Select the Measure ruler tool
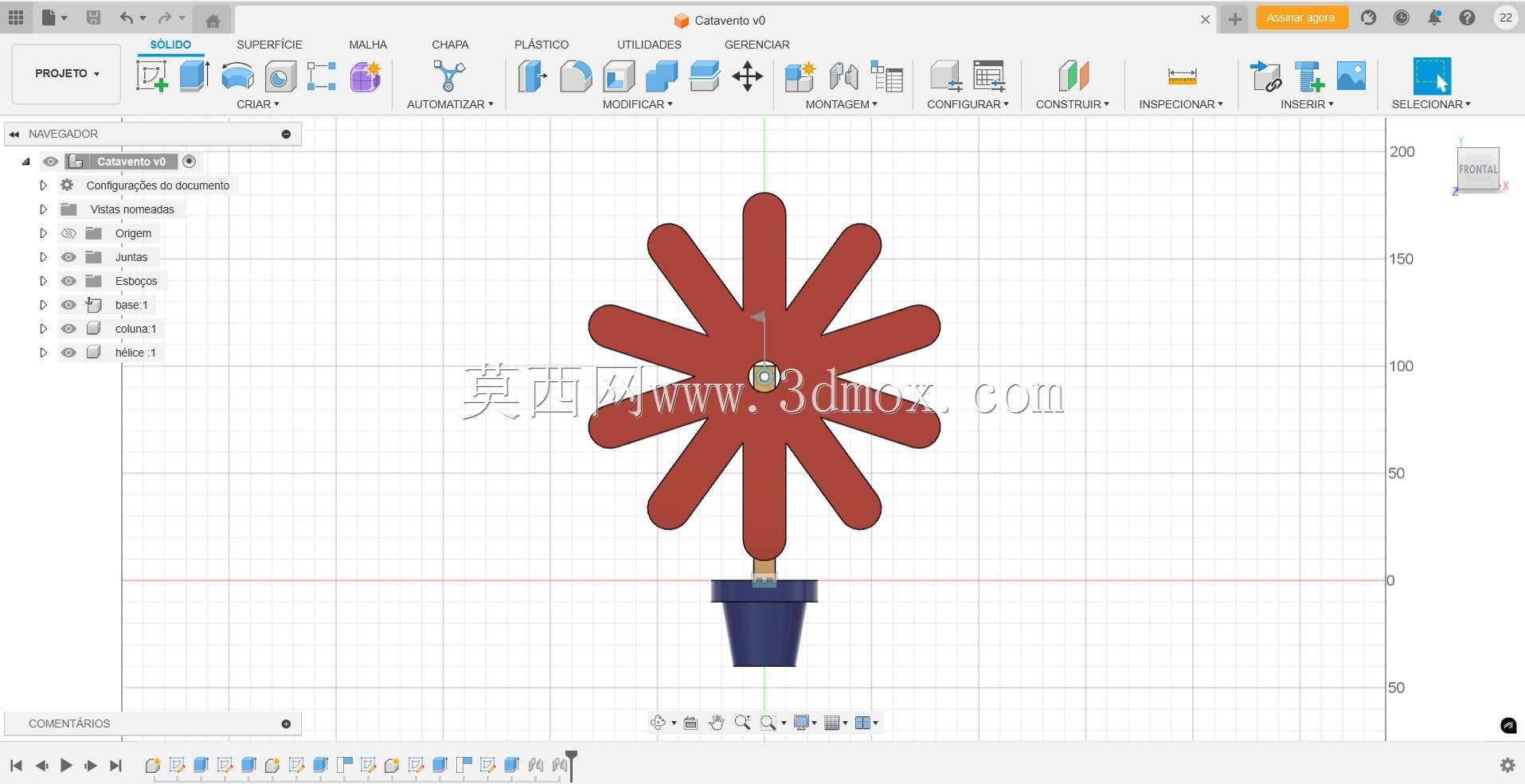 [x=1182, y=76]
